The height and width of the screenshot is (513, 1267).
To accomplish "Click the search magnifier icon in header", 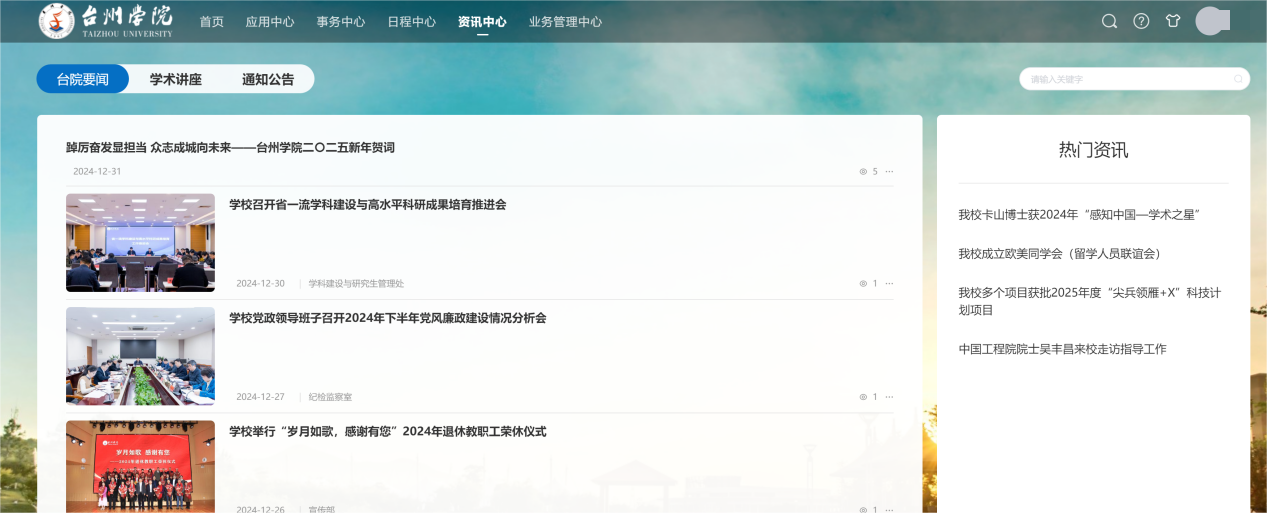I will coord(1109,21).
